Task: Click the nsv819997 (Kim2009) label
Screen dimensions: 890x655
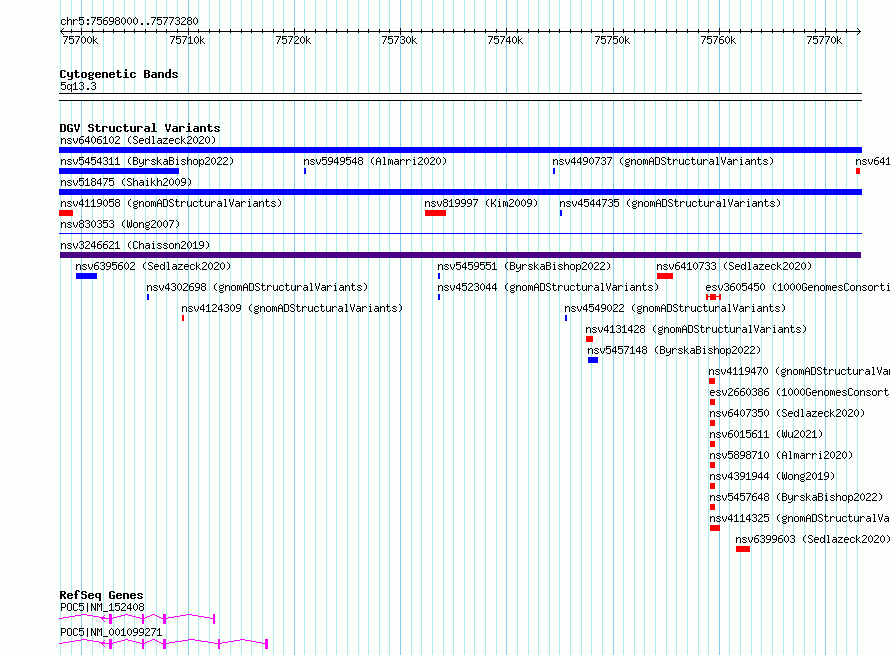Action: point(481,203)
